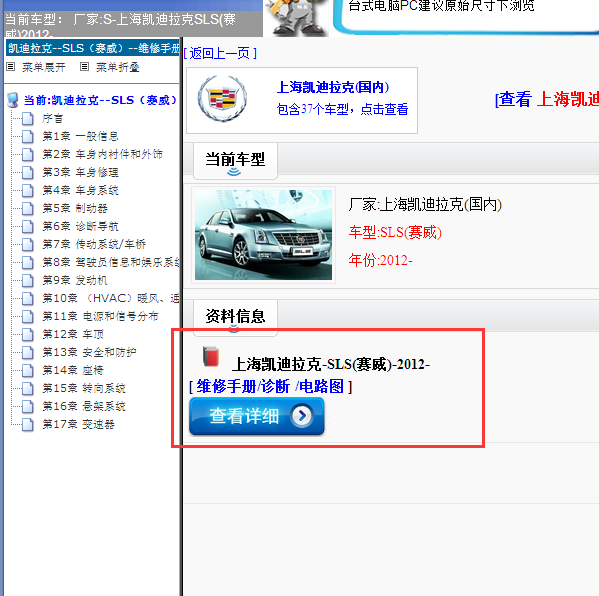Click the page icon next to 第2章 车身内衬件和外饰
Image resolution: width=599 pixels, height=596 pixels.
pos(28,155)
